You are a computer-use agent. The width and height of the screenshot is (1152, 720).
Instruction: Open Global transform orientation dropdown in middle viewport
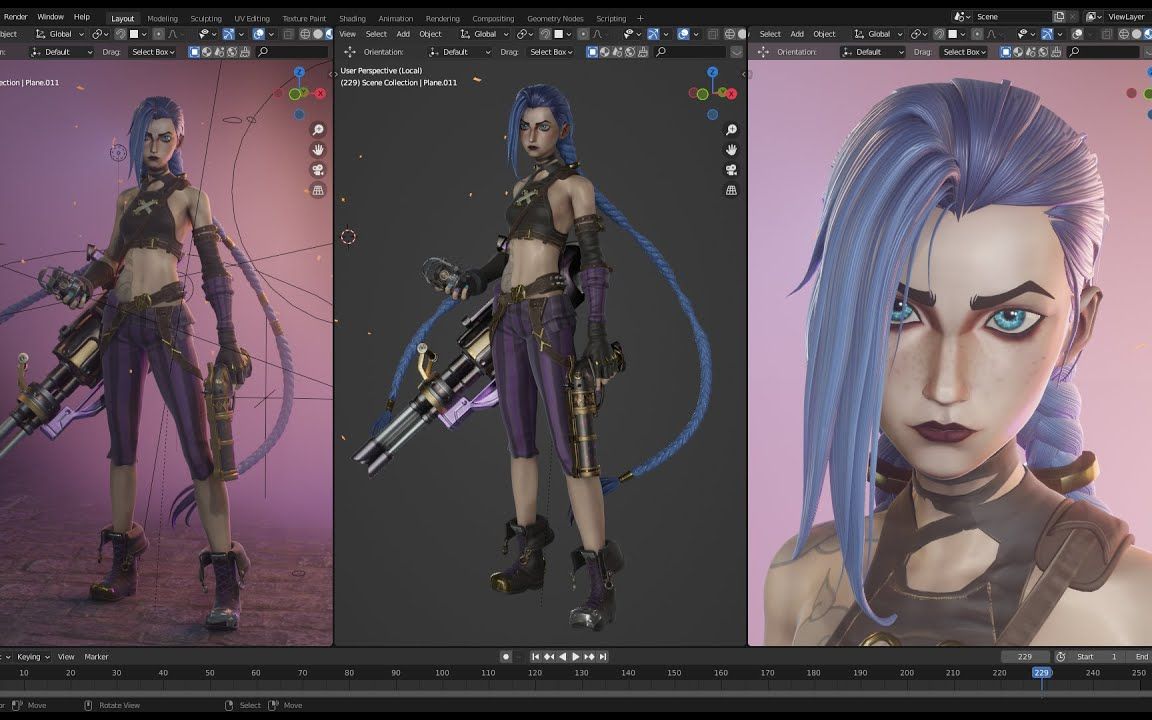[x=486, y=34]
